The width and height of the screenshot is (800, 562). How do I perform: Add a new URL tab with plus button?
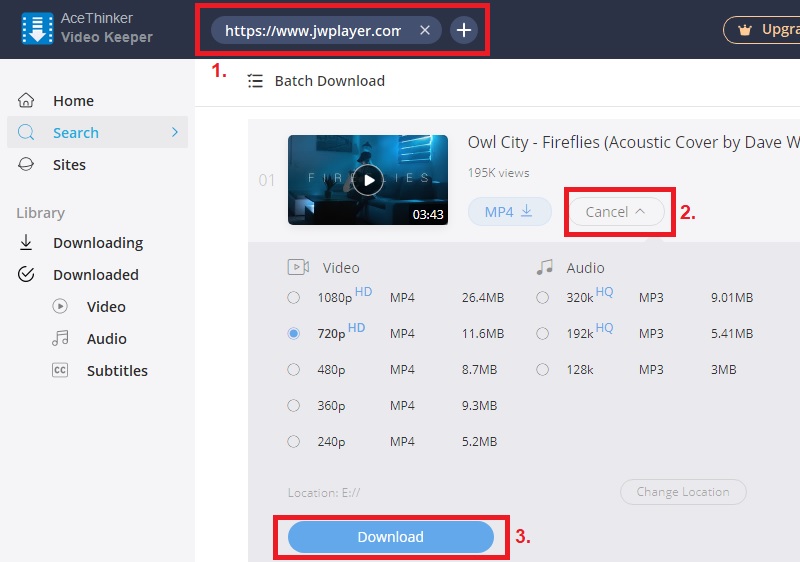463,30
